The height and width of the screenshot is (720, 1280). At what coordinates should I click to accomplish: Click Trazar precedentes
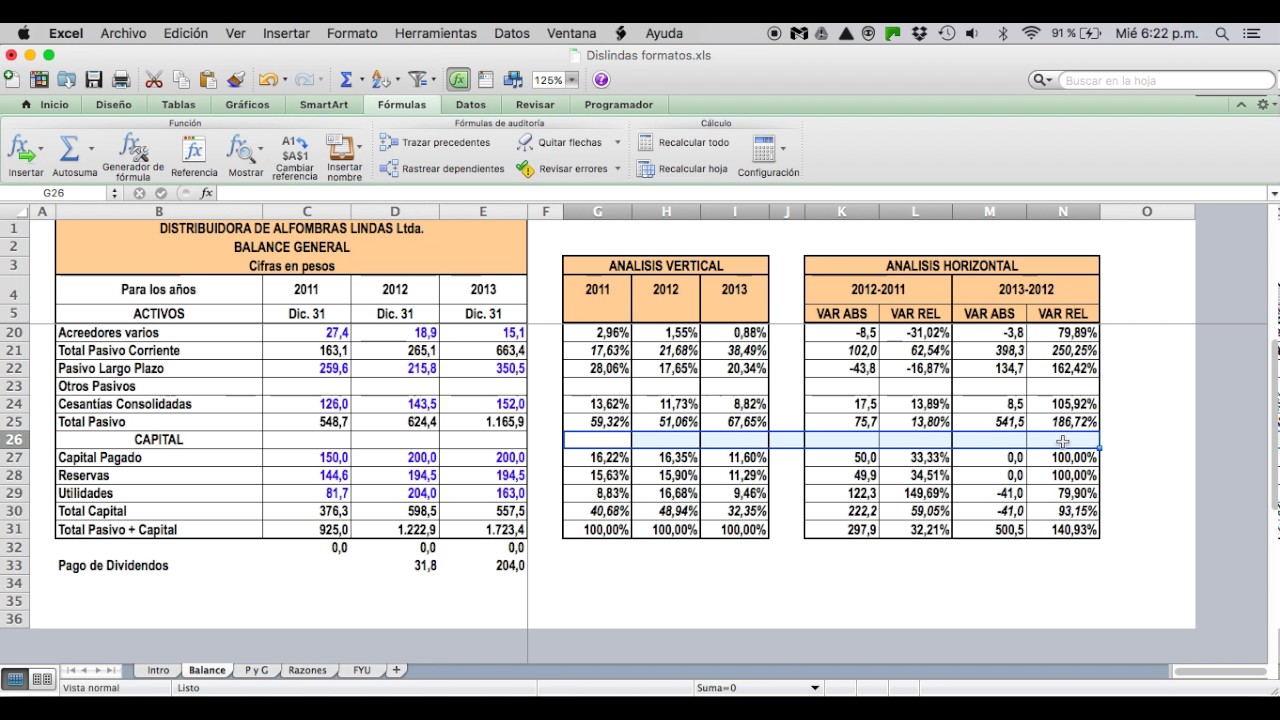click(x=435, y=143)
